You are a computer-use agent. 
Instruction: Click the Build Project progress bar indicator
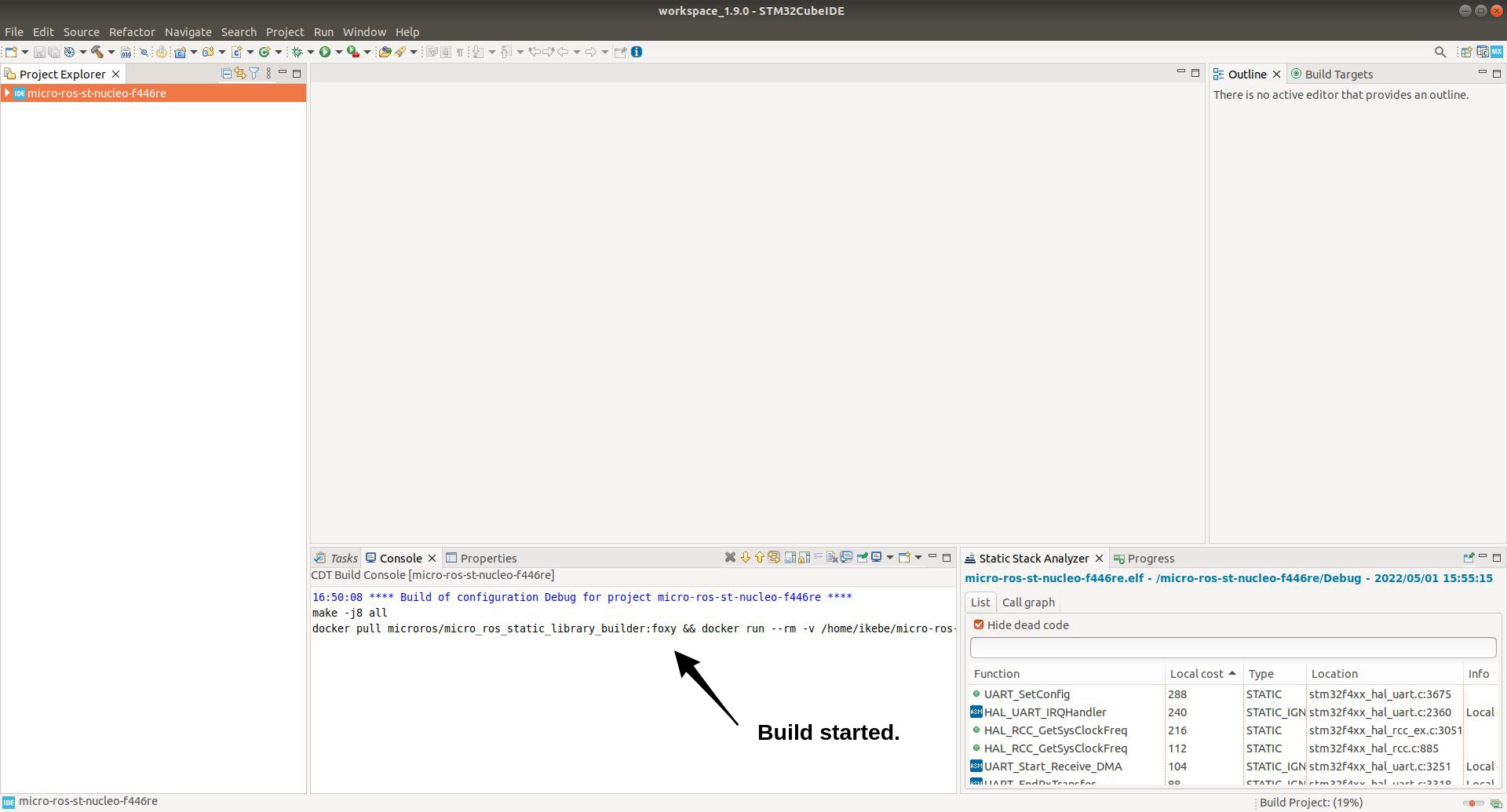click(1473, 803)
